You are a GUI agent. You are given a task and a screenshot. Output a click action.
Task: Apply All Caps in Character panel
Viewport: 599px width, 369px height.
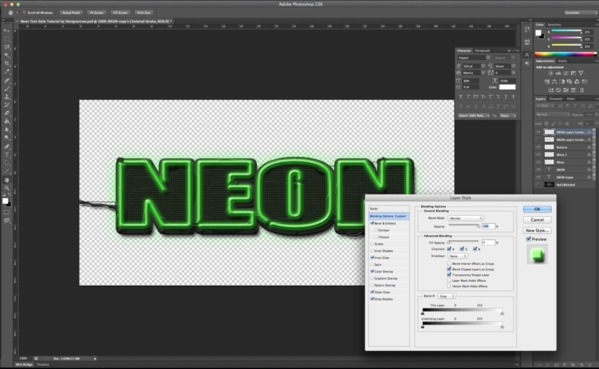coord(476,97)
